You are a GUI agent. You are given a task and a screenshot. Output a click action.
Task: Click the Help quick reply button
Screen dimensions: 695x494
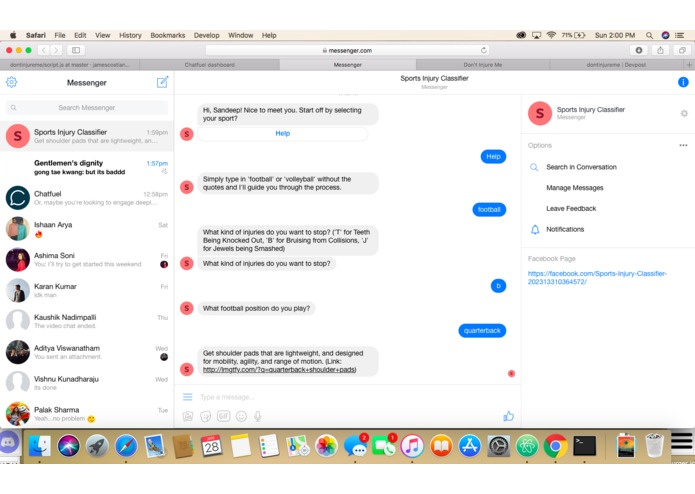point(282,133)
